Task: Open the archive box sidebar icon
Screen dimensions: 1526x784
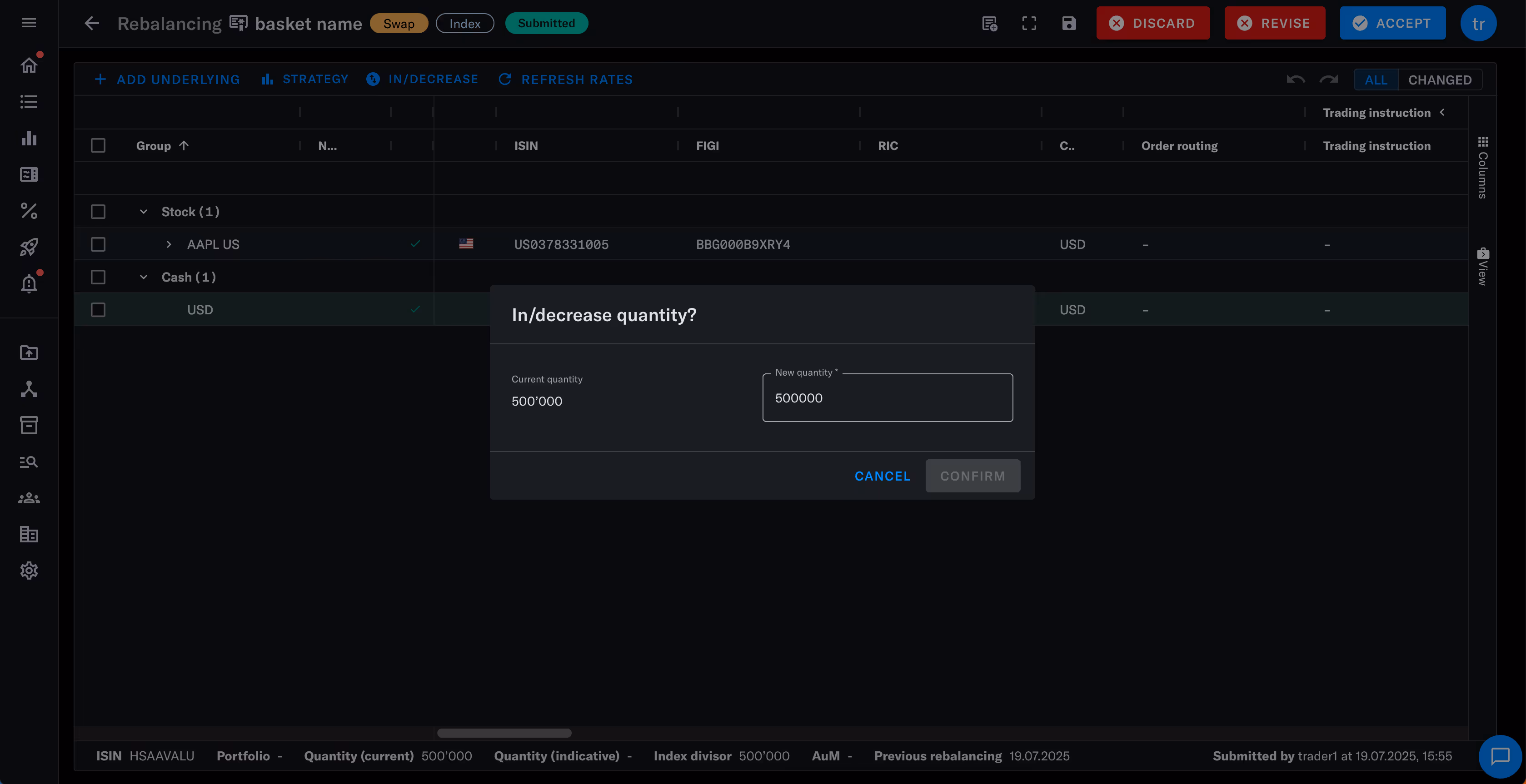Action: 29,425
